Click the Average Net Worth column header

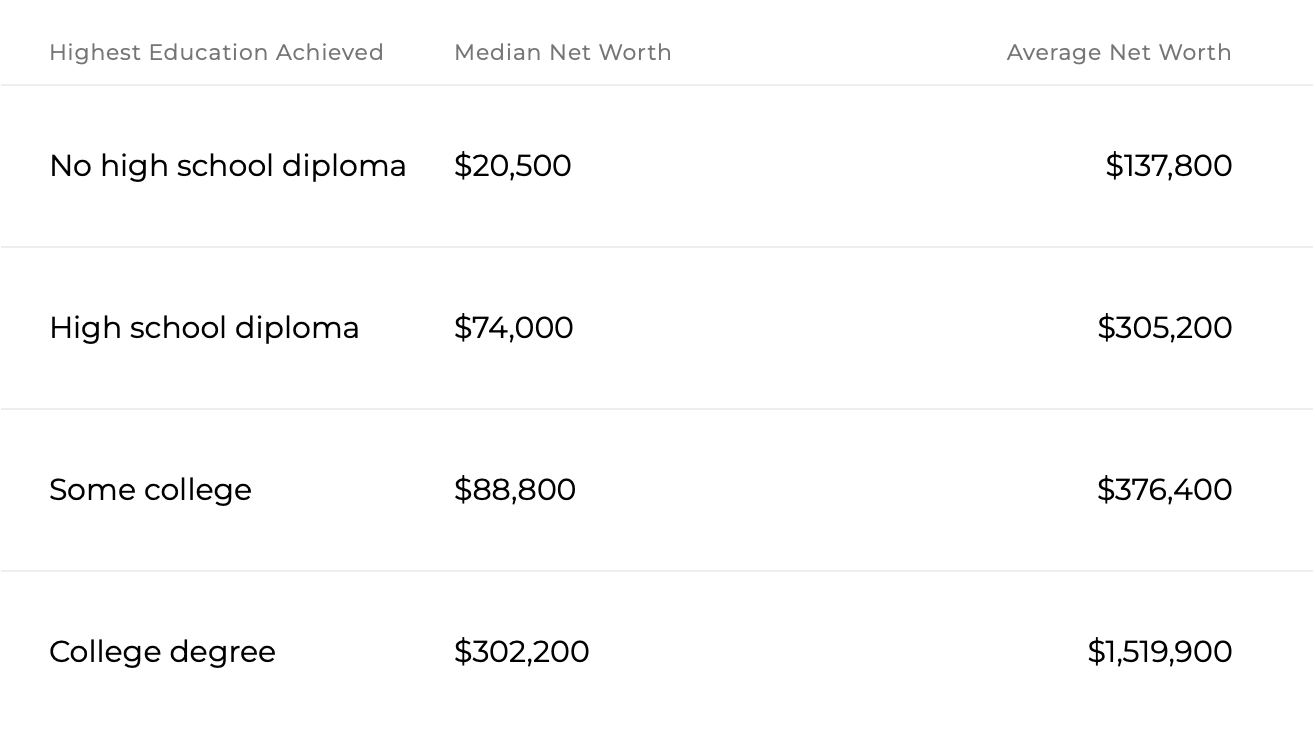pyautogui.click(x=1119, y=52)
